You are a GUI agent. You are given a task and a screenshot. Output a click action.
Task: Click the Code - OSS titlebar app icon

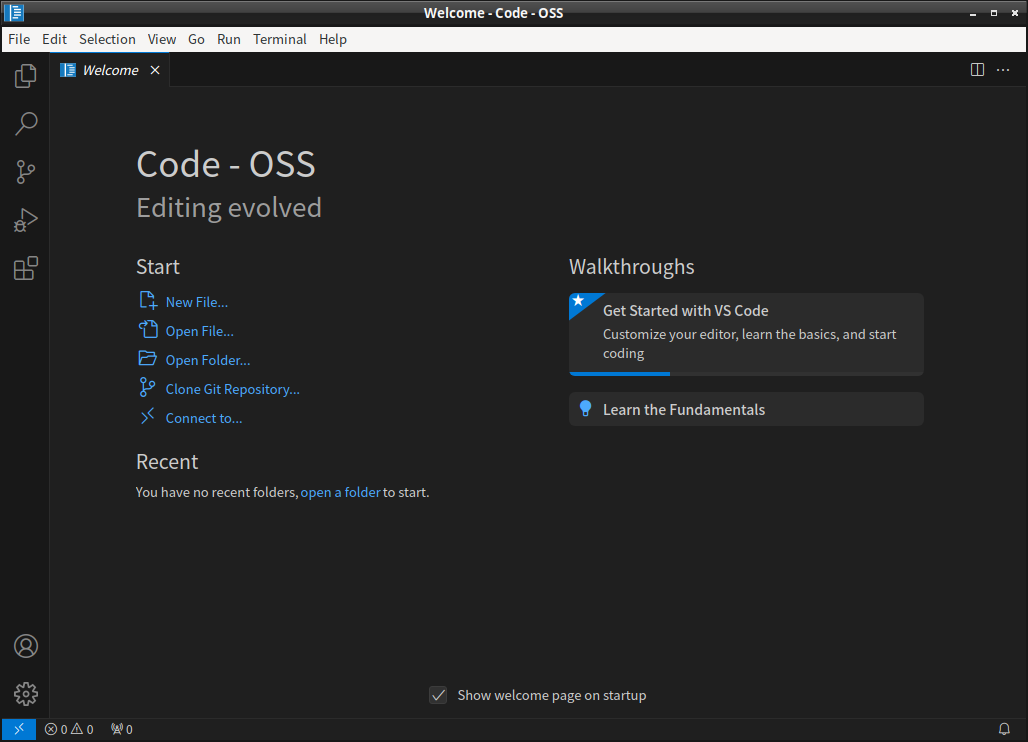pyautogui.click(x=14, y=12)
